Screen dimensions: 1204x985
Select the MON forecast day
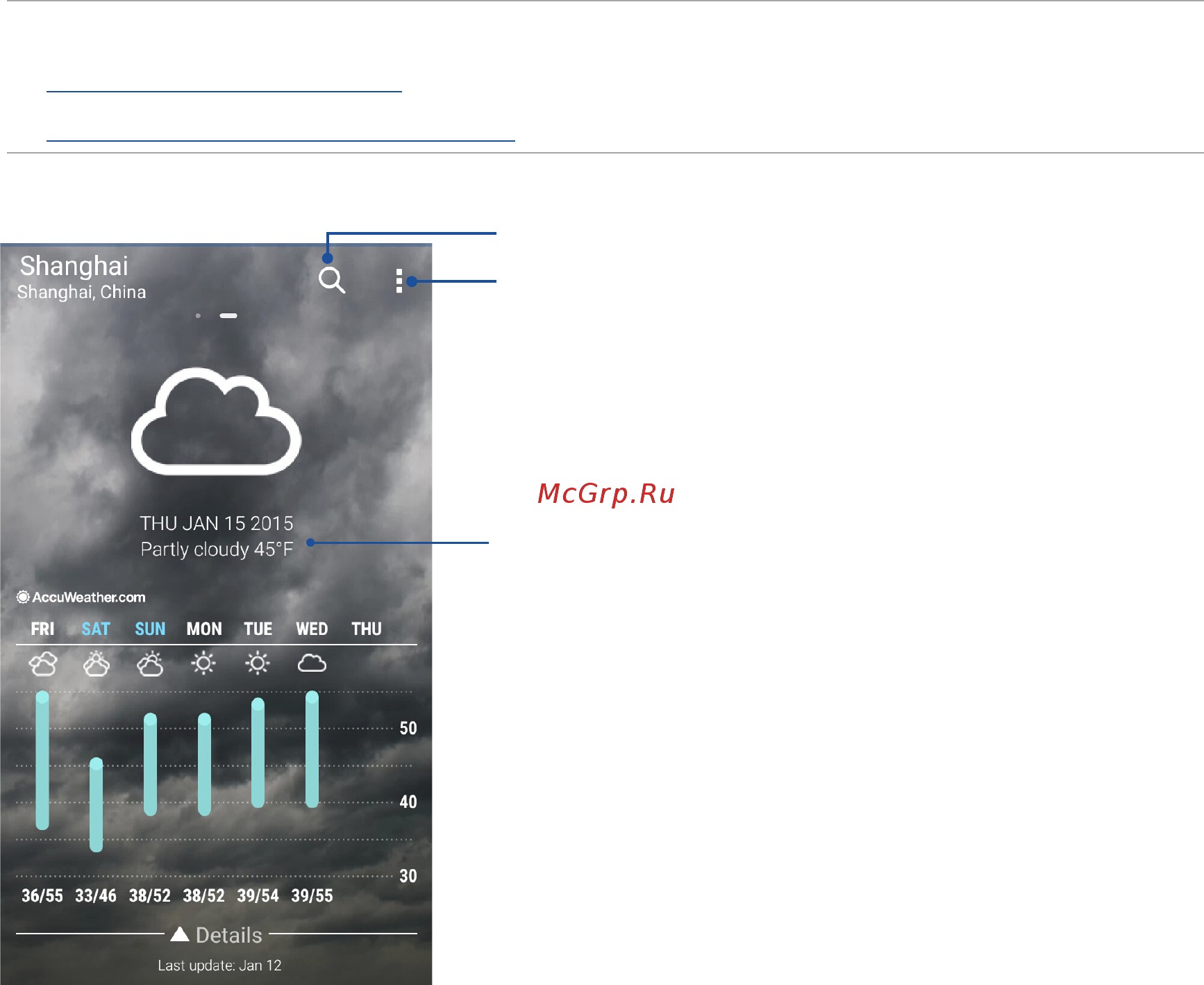[204, 629]
